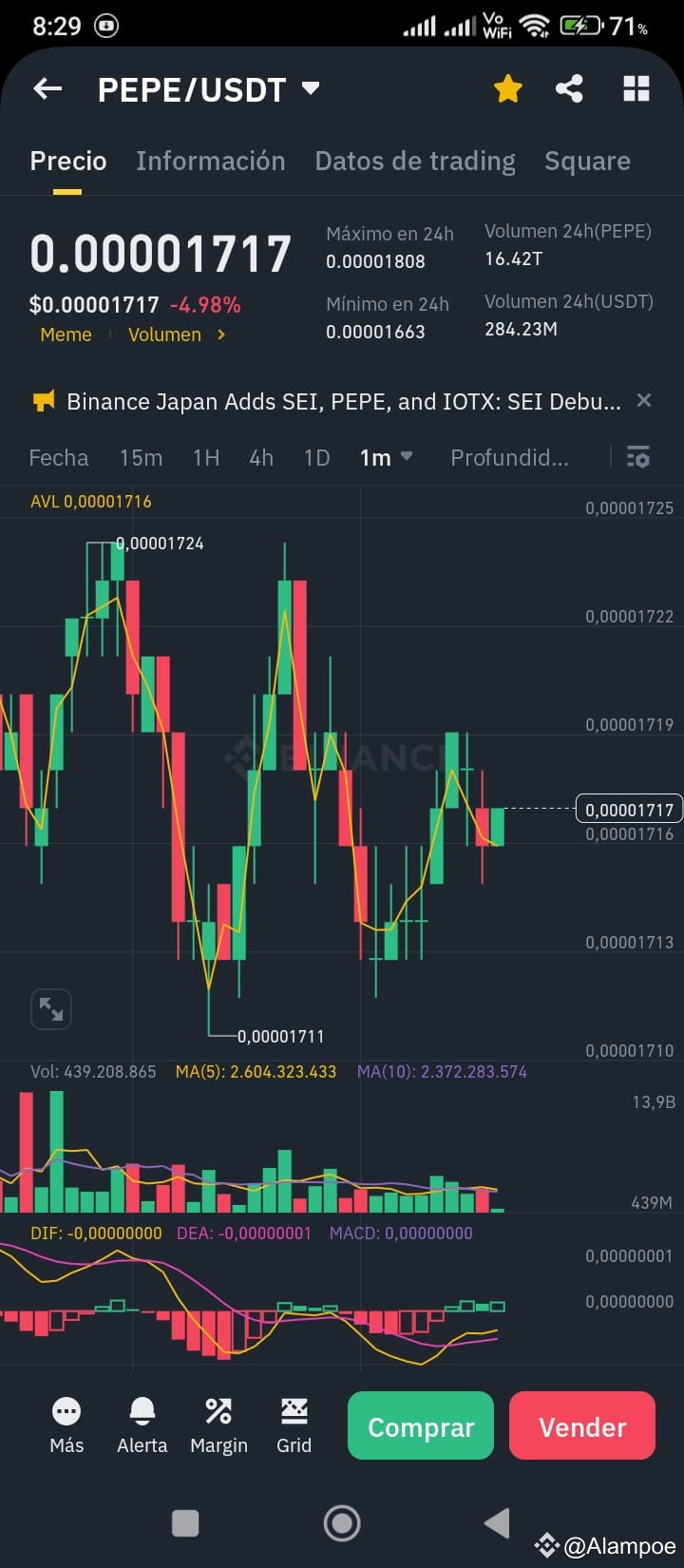Tap the Android home circle button
This screenshot has height=1568, width=684.
(342, 1523)
